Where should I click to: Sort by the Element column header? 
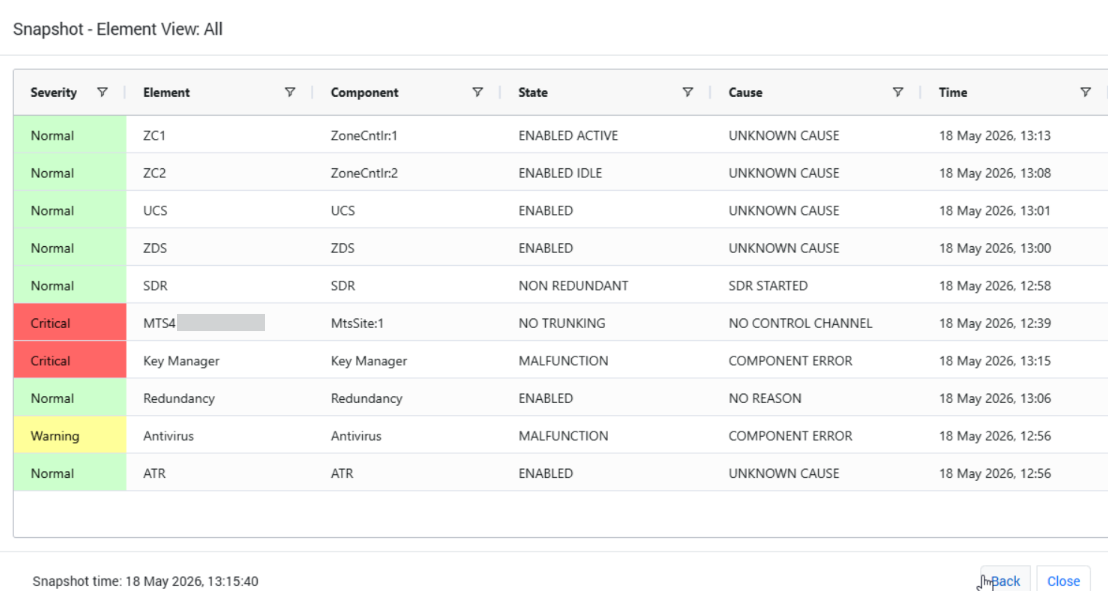166,93
